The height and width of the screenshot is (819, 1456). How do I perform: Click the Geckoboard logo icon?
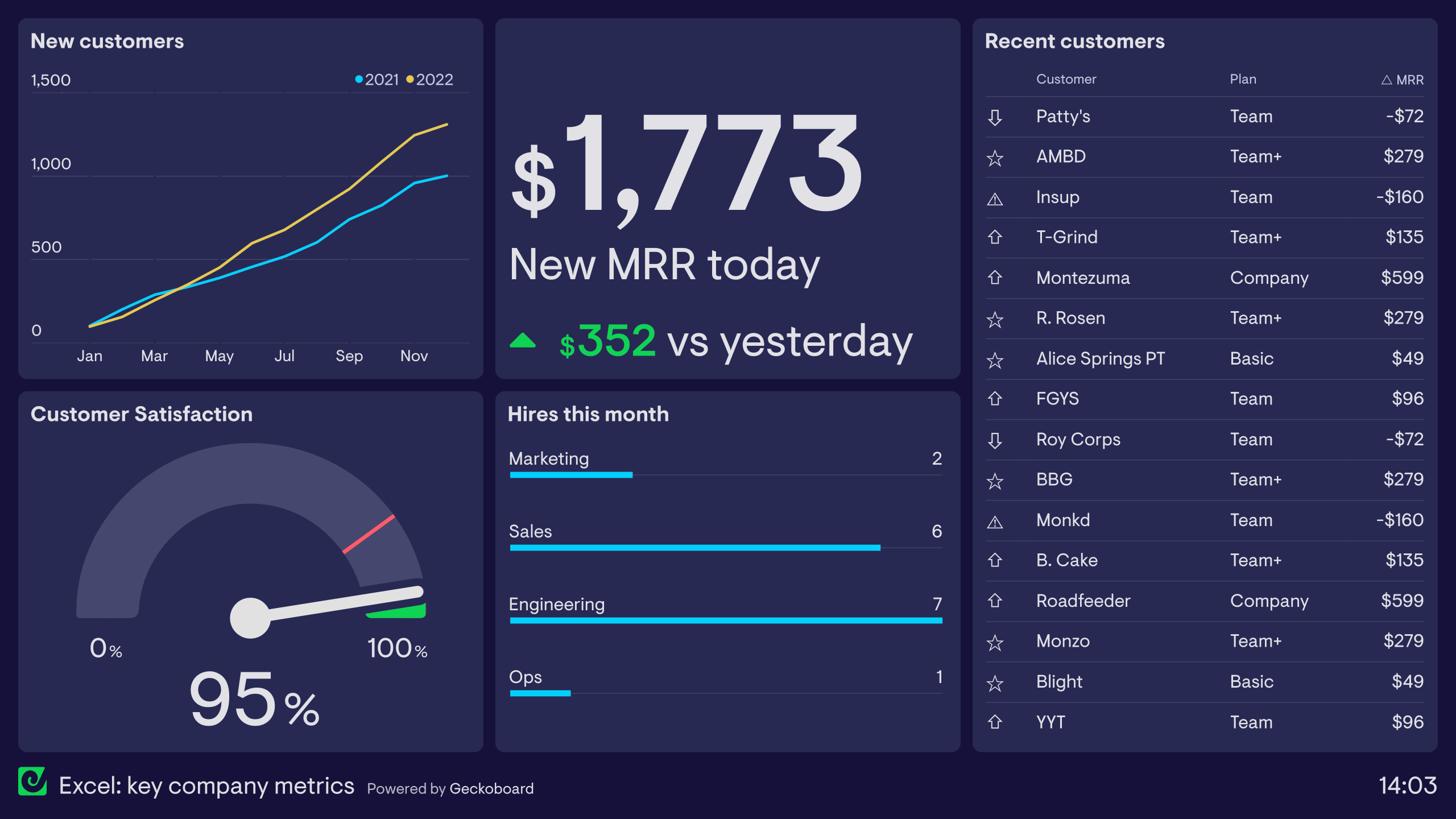click(x=32, y=781)
